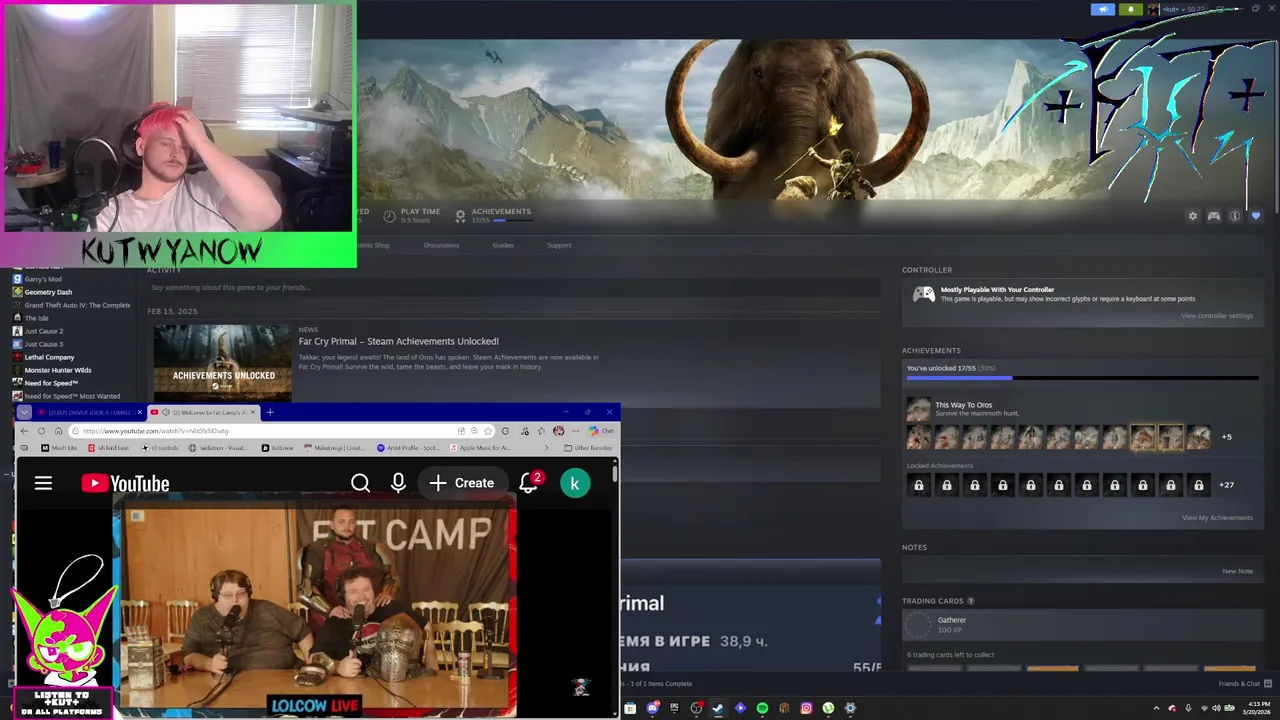Open YouTube notifications bell
1280x720 pixels.
pos(529,484)
